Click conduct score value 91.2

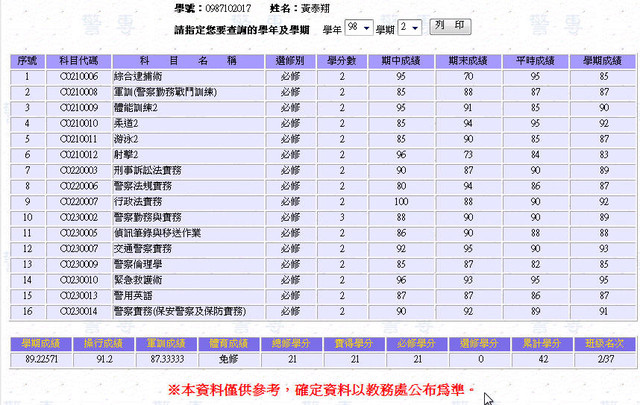[104, 359]
